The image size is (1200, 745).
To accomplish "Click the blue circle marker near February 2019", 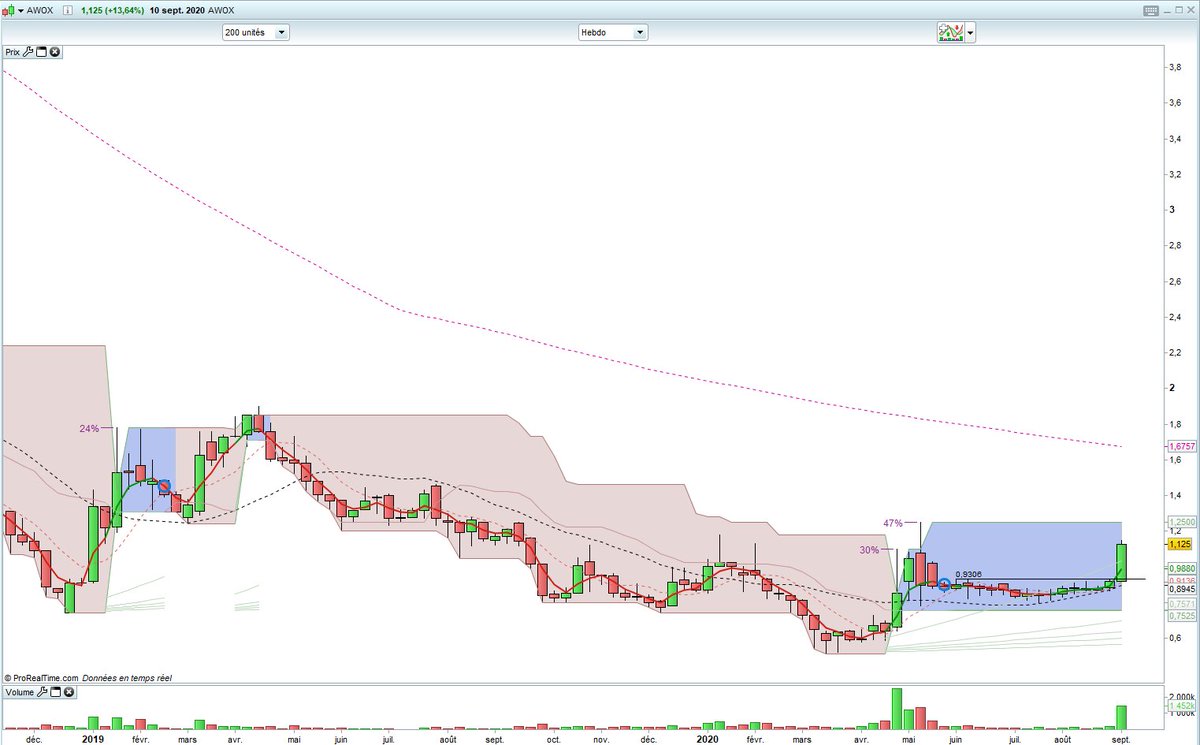I will [164, 486].
